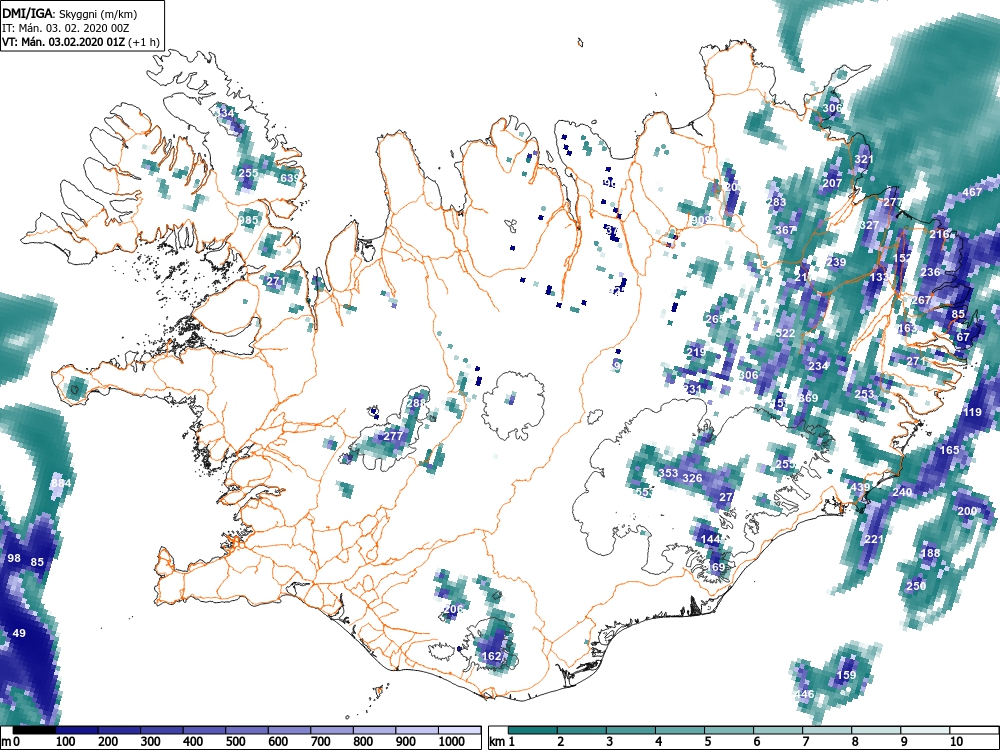Select the 'VT: Mán. 03.02.2020 01Z (+1 h)' line

click(x=80, y=42)
